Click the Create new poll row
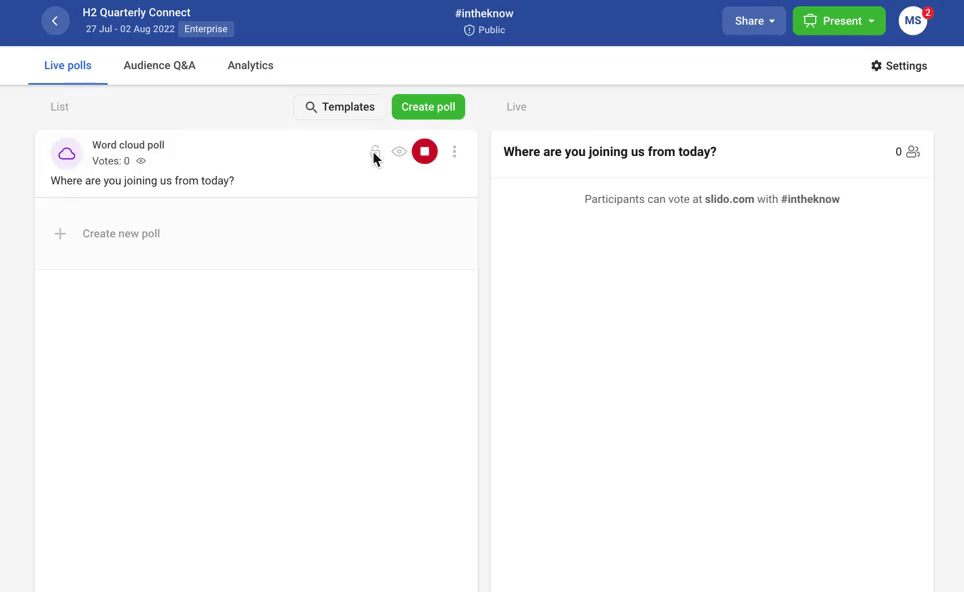 click(x=256, y=234)
